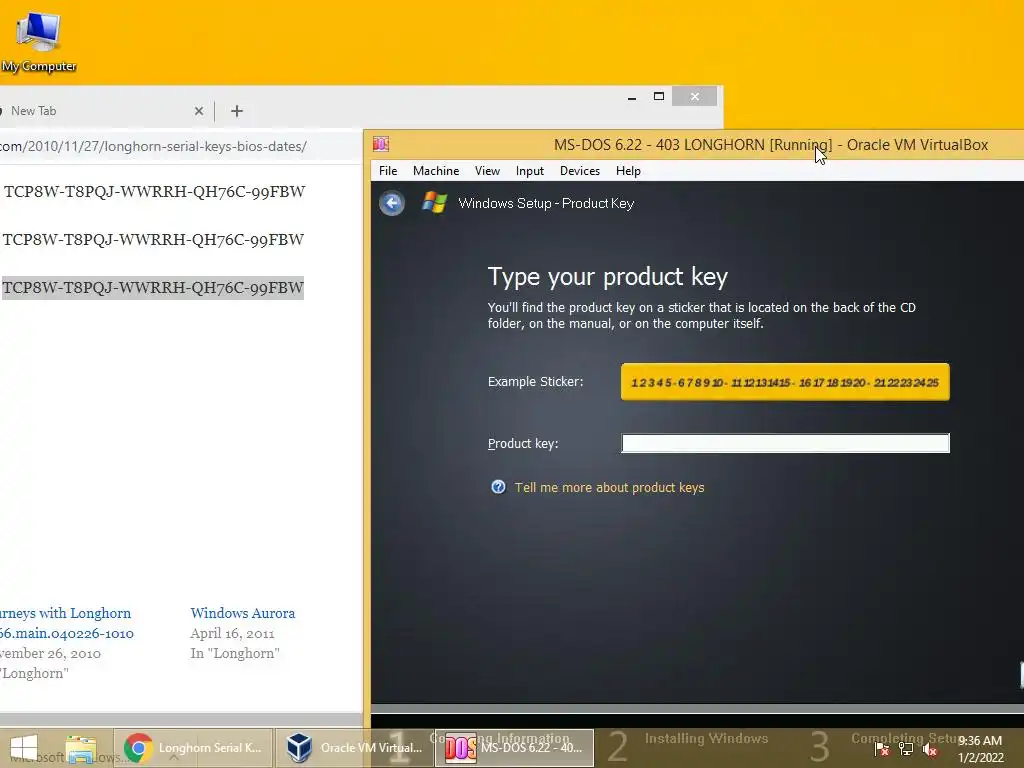Click the VirtualBox DOS title bar icon
1024x768 pixels.
click(381, 144)
